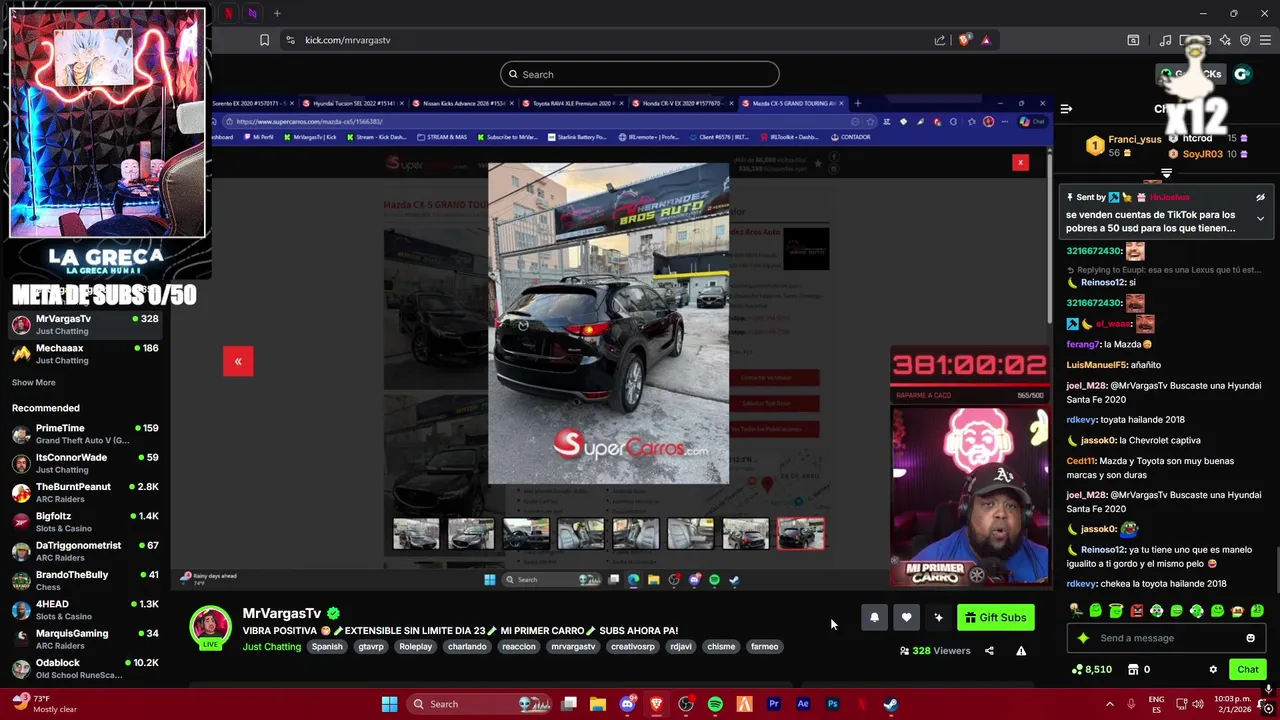Viewport: 1280px width, 720px height.
Task: Click the Kicks shop store icon
Action: [x=1133, y=670]
